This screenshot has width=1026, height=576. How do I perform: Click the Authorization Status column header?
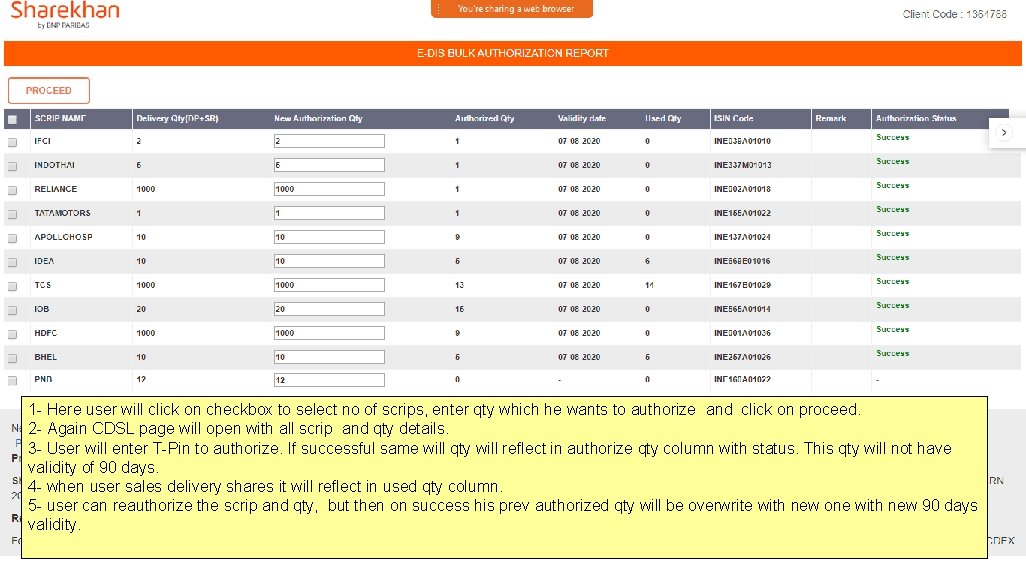tap(916, 118)
